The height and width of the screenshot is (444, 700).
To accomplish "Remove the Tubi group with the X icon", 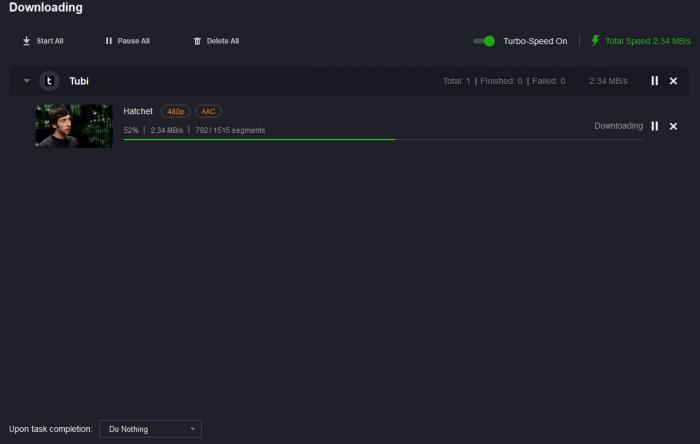I will 673,81.
